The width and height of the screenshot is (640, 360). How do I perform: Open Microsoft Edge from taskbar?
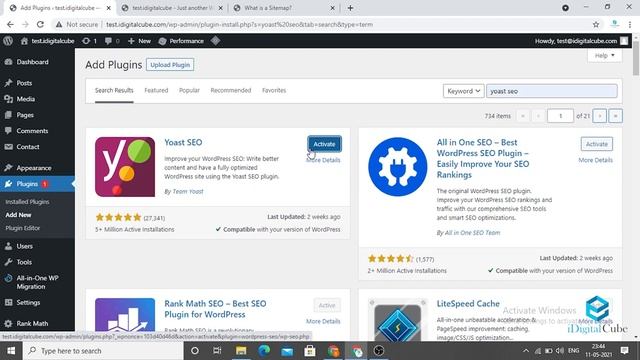[264, 351]
